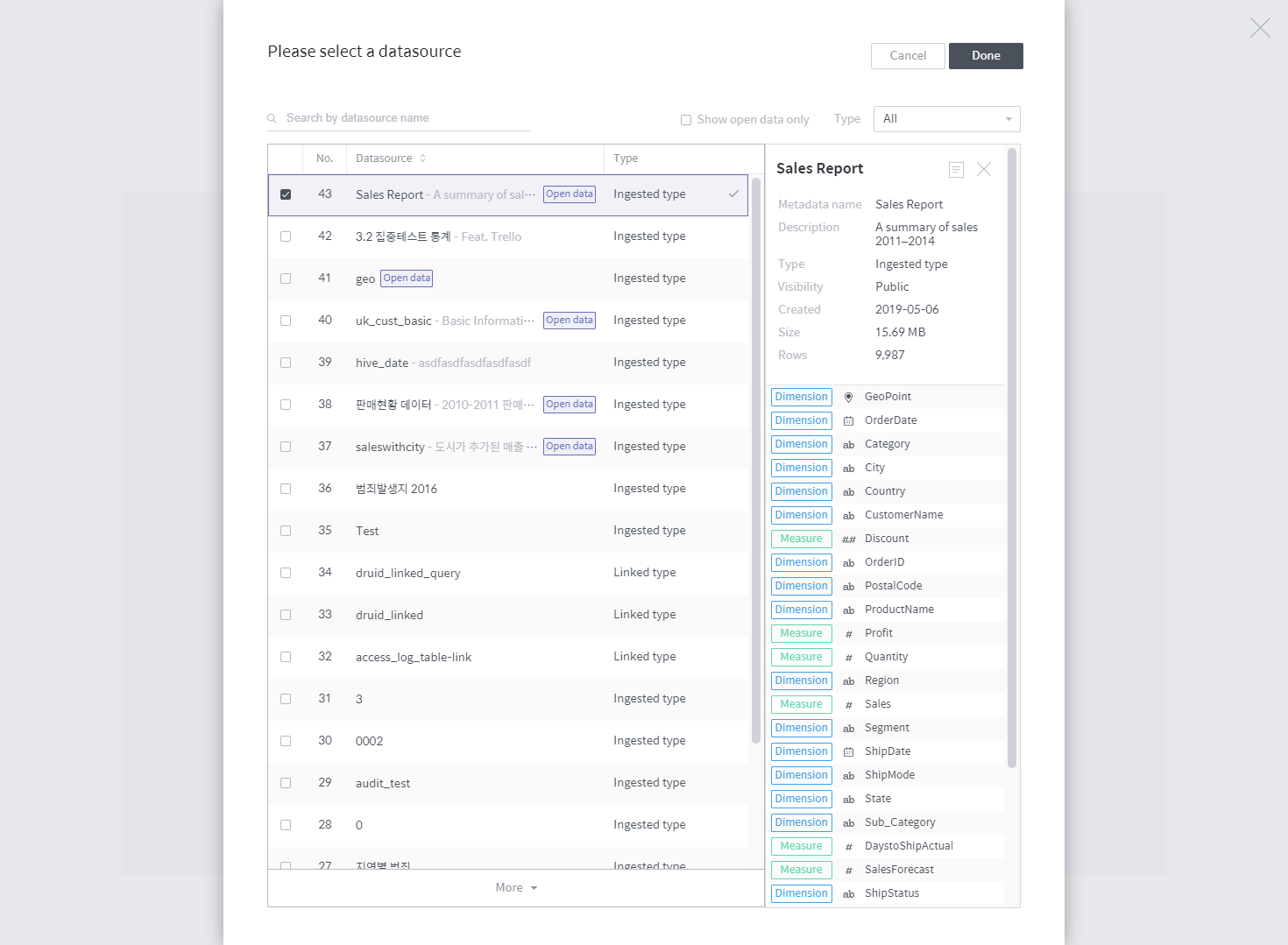Click the Discount decimal type icon

848,539
